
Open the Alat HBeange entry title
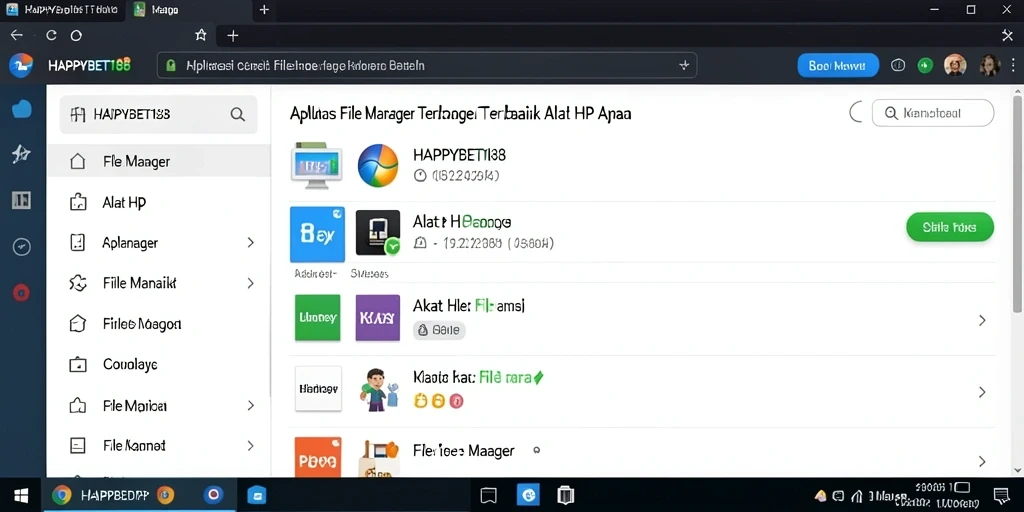tap(462, 222)
